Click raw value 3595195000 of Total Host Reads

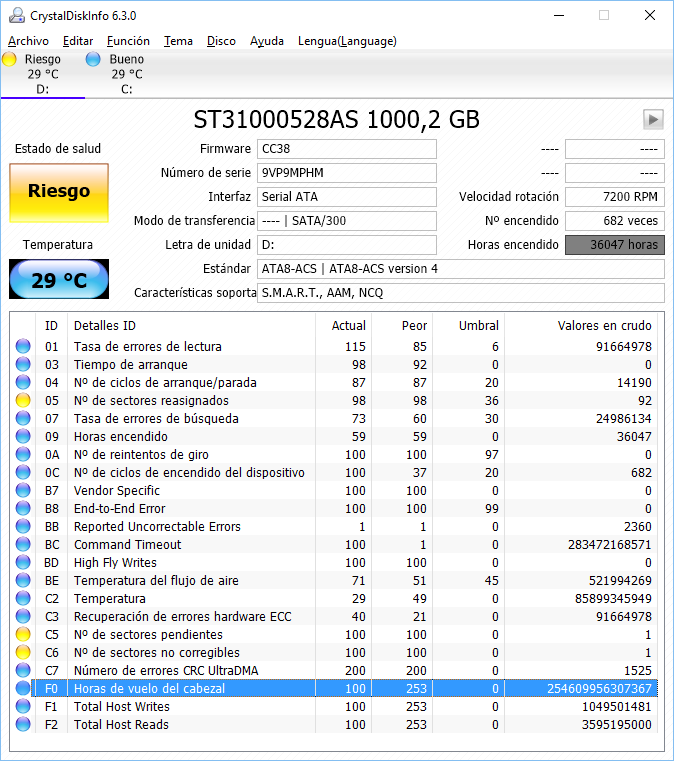point(616,724)
